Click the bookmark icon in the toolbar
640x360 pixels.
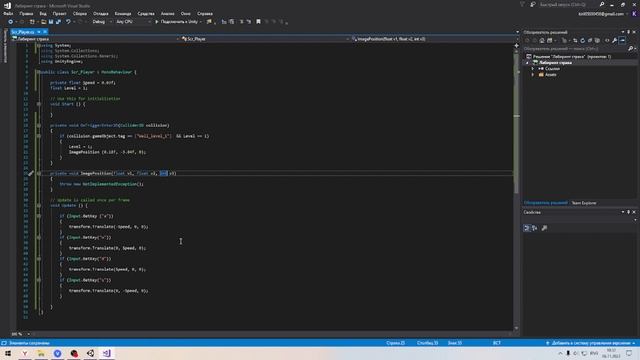click(258, 22)
